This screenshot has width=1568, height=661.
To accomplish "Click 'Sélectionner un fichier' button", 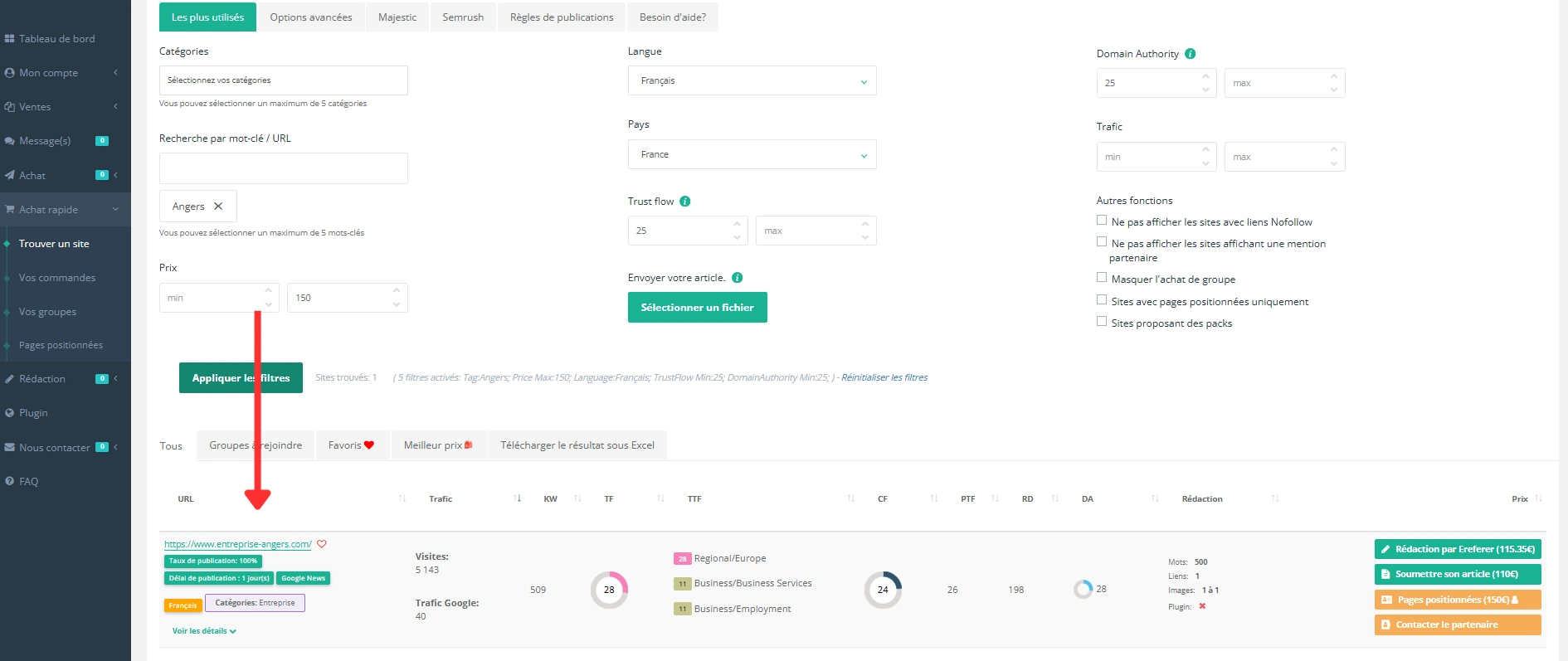I will tap(698, 308).
